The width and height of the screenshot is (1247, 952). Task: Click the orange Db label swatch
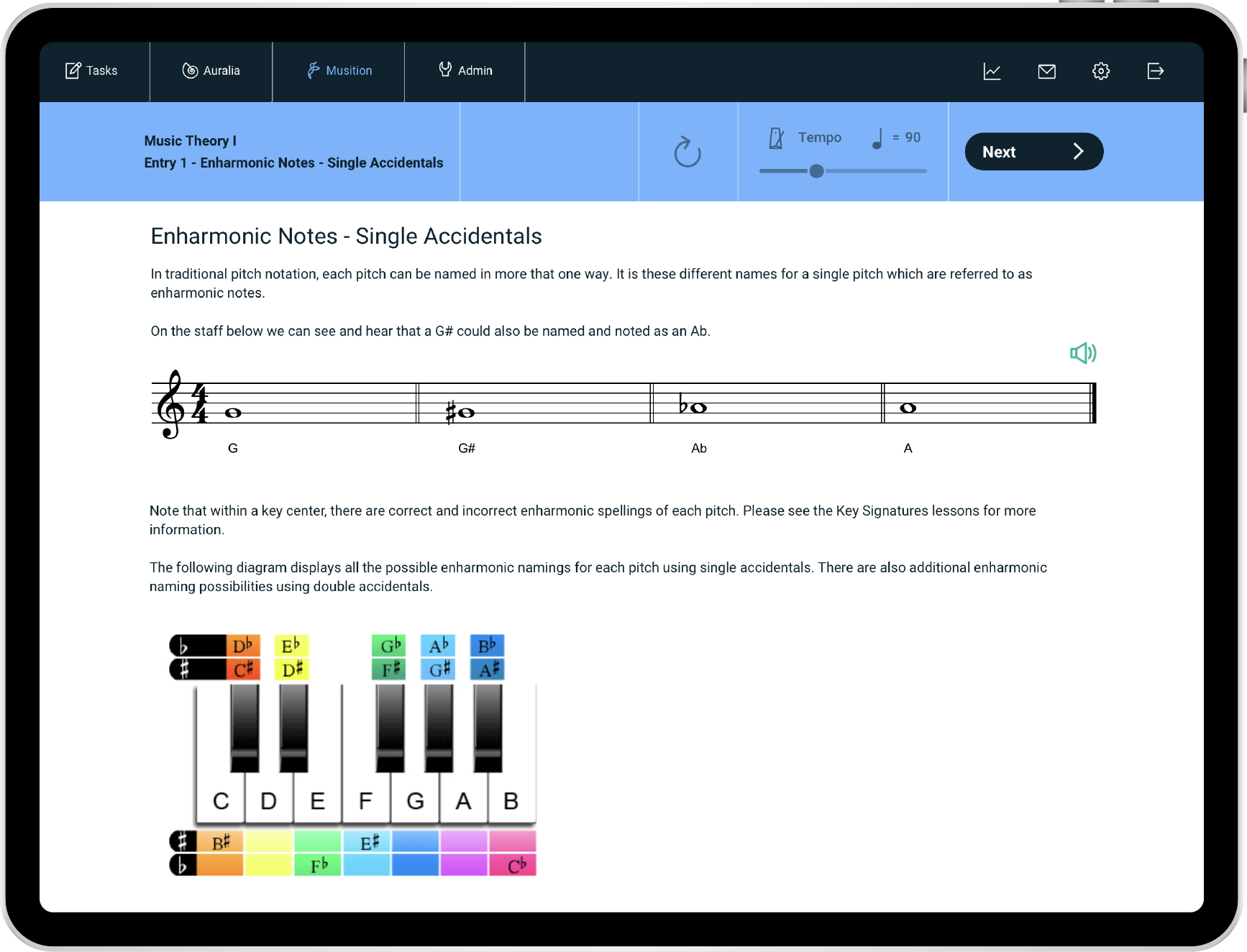pos(243,646)
